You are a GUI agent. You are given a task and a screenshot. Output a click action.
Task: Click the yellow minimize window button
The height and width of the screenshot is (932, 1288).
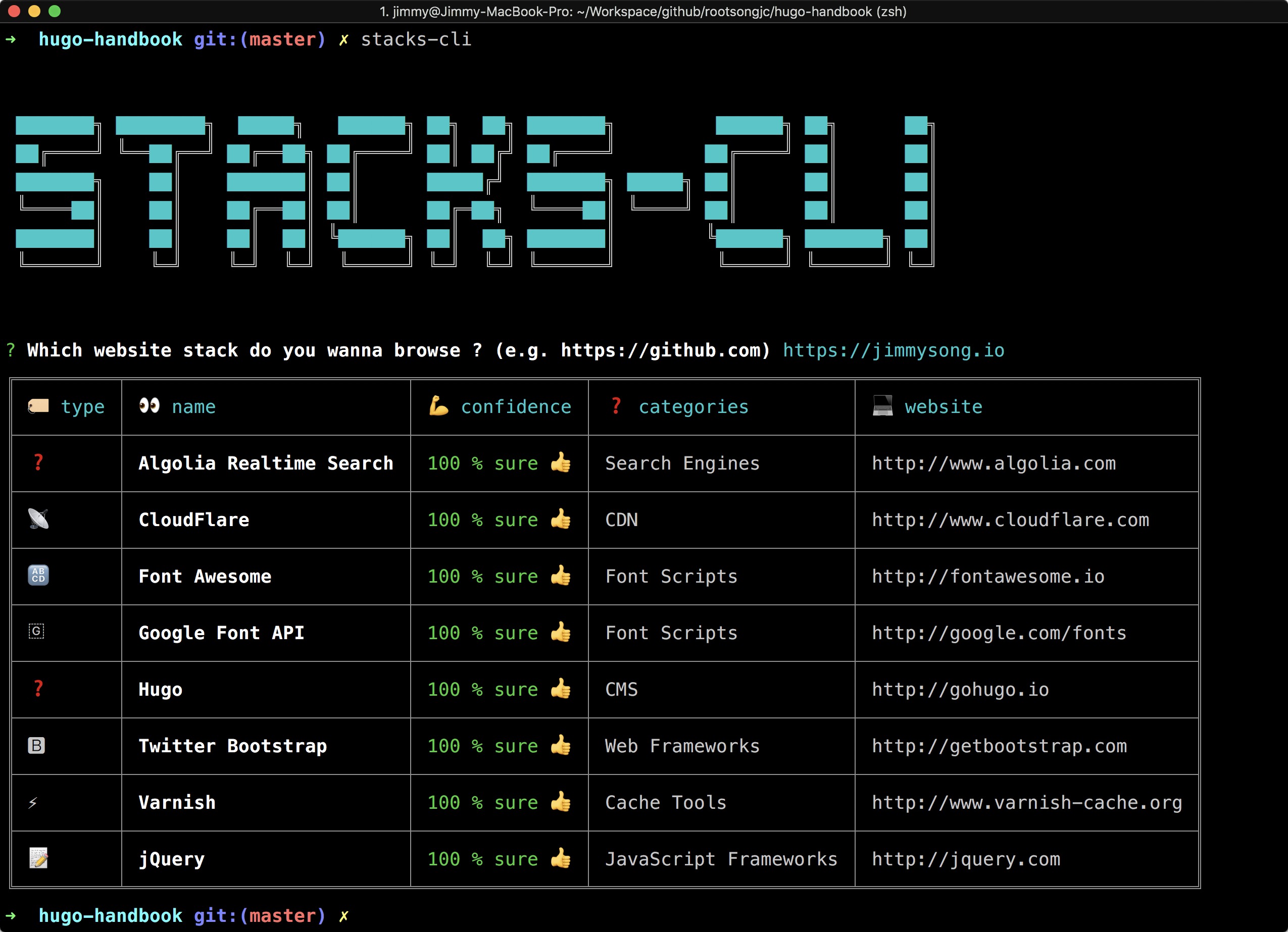(x=34, y=11)
